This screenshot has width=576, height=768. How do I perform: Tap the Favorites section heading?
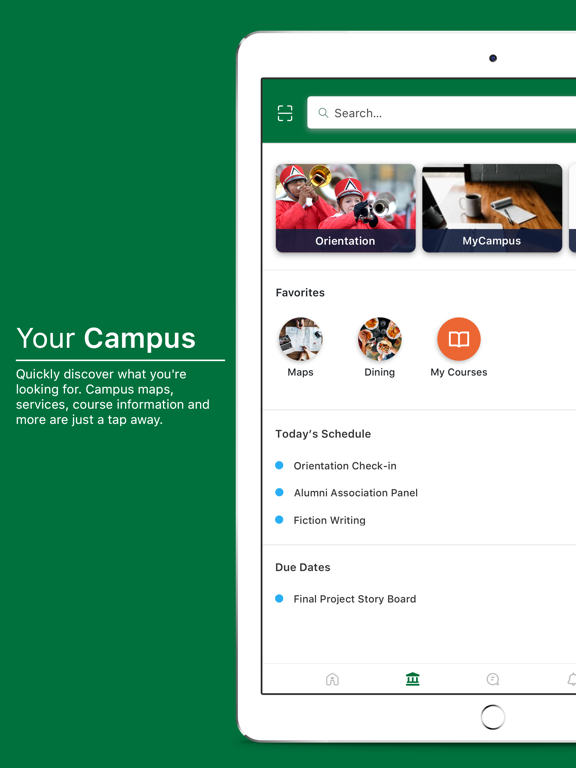coord(300,292)
